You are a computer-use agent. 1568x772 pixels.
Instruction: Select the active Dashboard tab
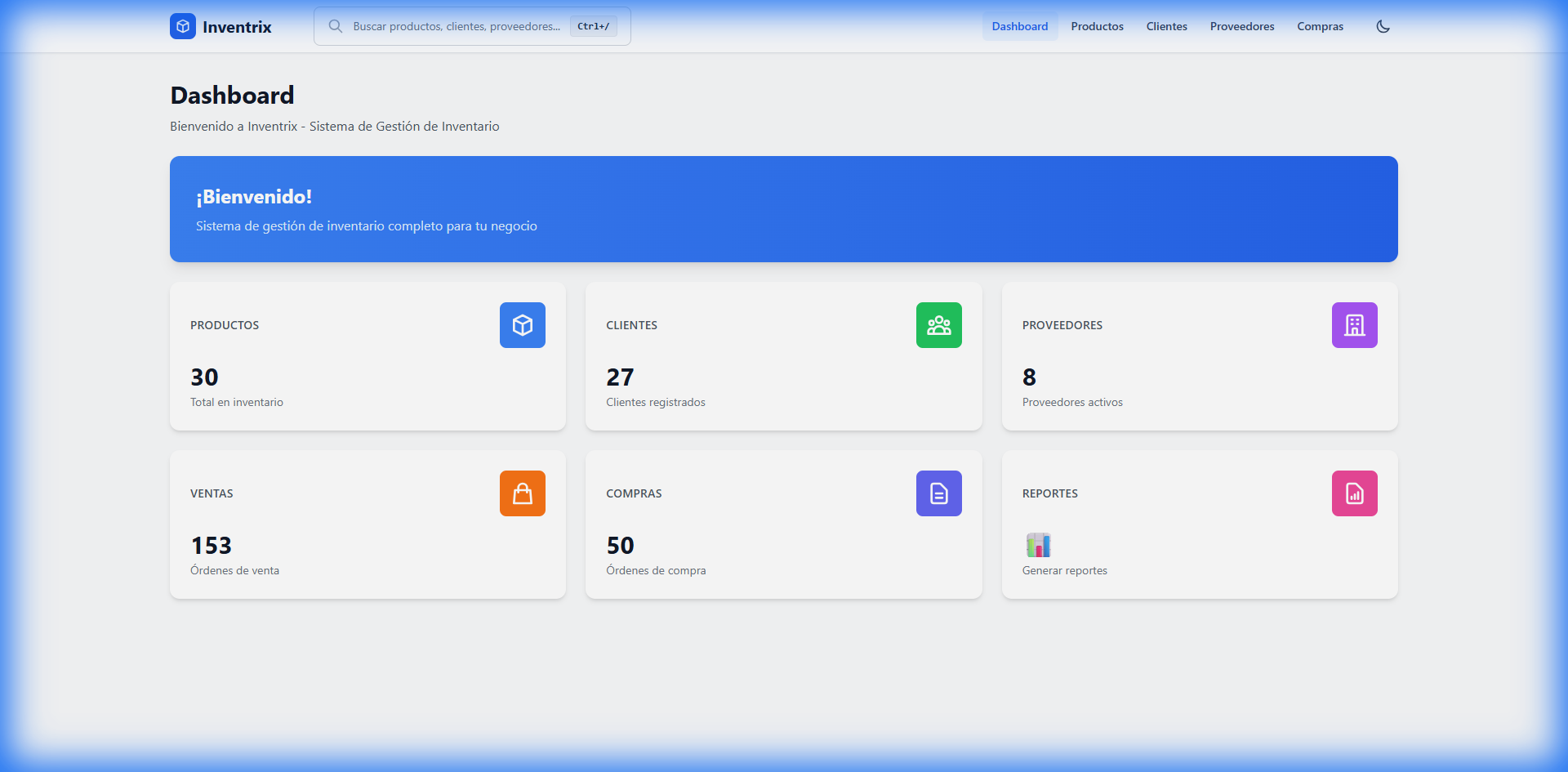click(x=1019, y=26)
